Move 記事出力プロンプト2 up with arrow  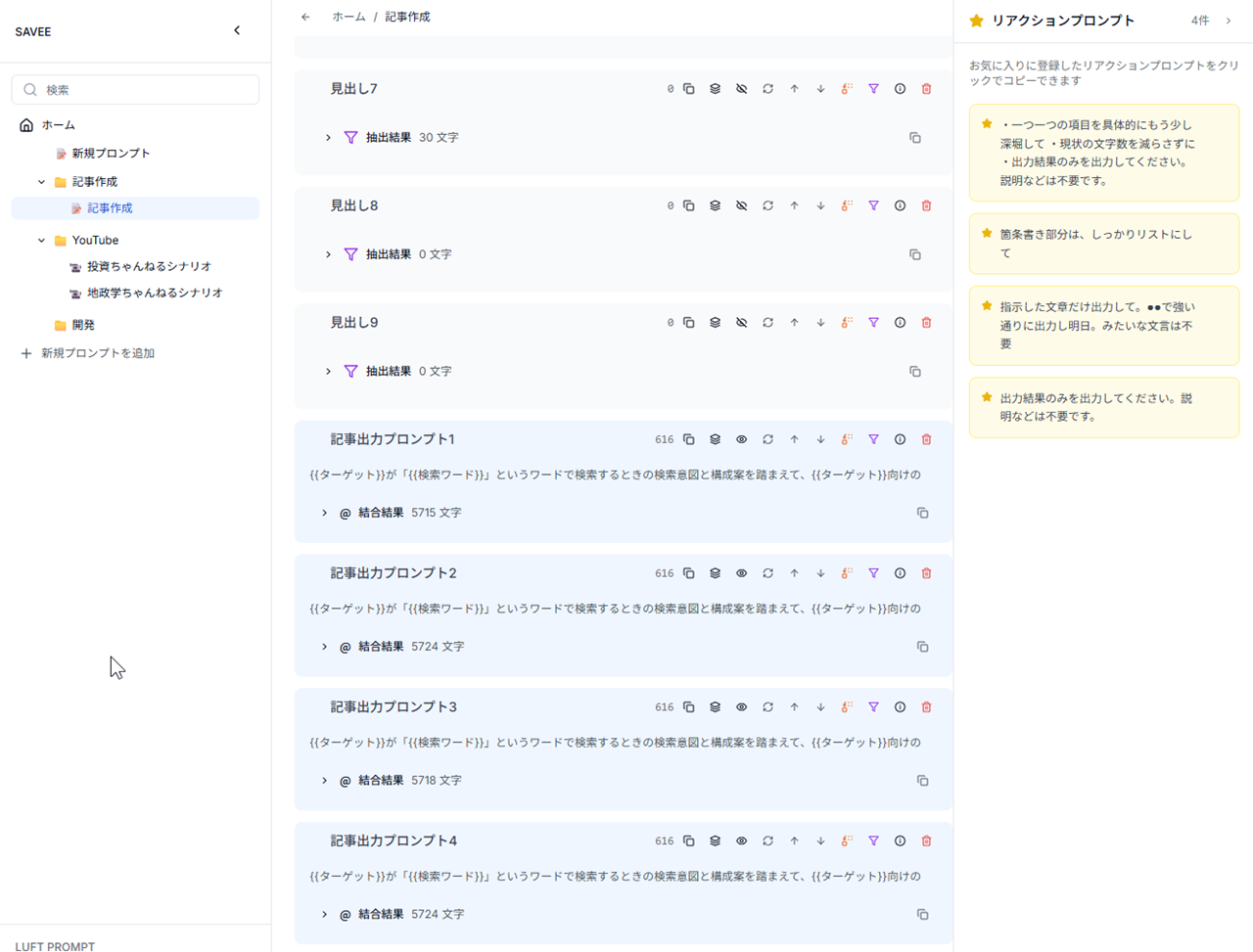click(795, 573)
